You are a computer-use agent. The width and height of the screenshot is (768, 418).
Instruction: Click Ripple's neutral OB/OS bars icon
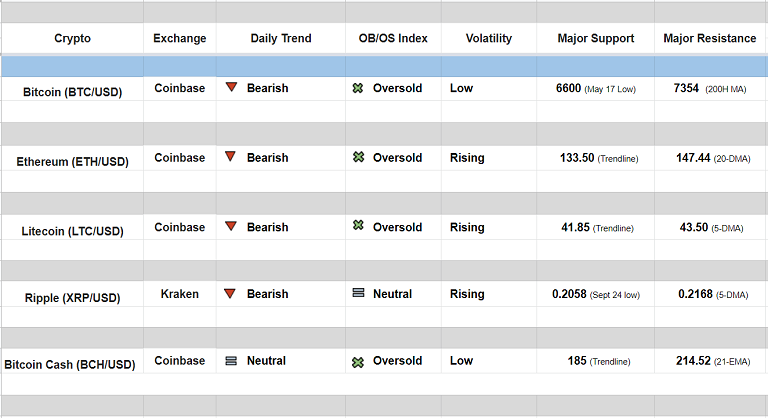click(x=358, y=294)
